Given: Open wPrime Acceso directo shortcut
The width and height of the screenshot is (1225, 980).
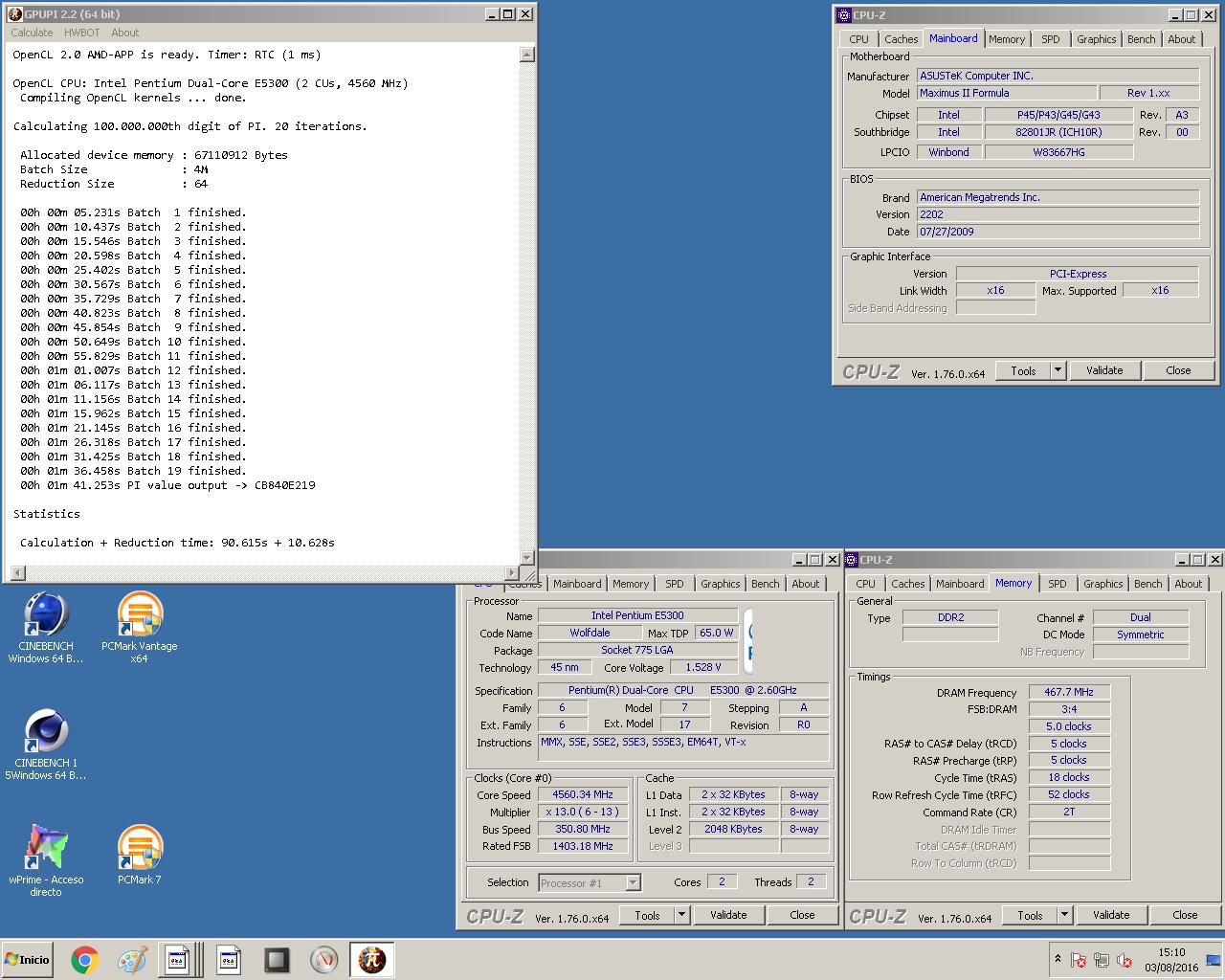Looking at the screenshot, I should 45,861.
